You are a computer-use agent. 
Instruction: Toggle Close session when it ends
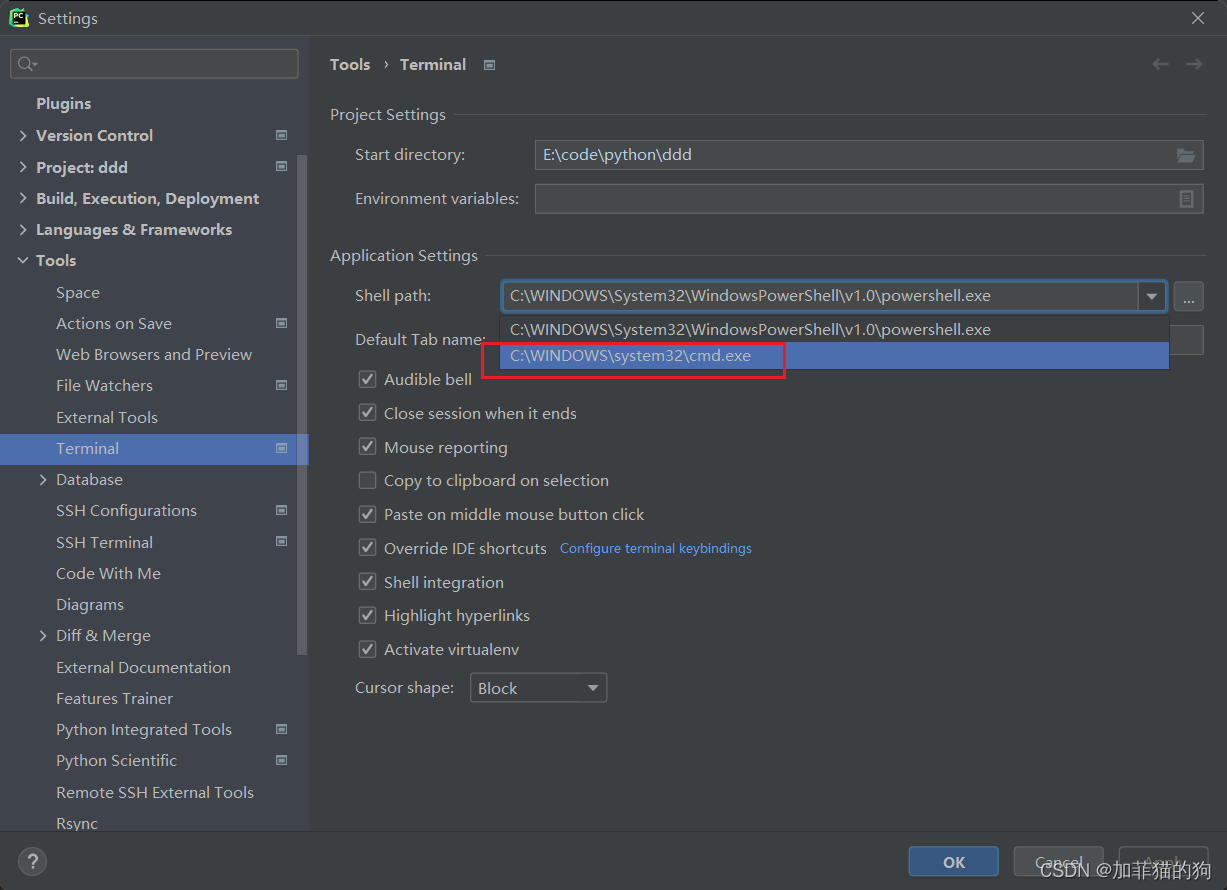[367, 413]
